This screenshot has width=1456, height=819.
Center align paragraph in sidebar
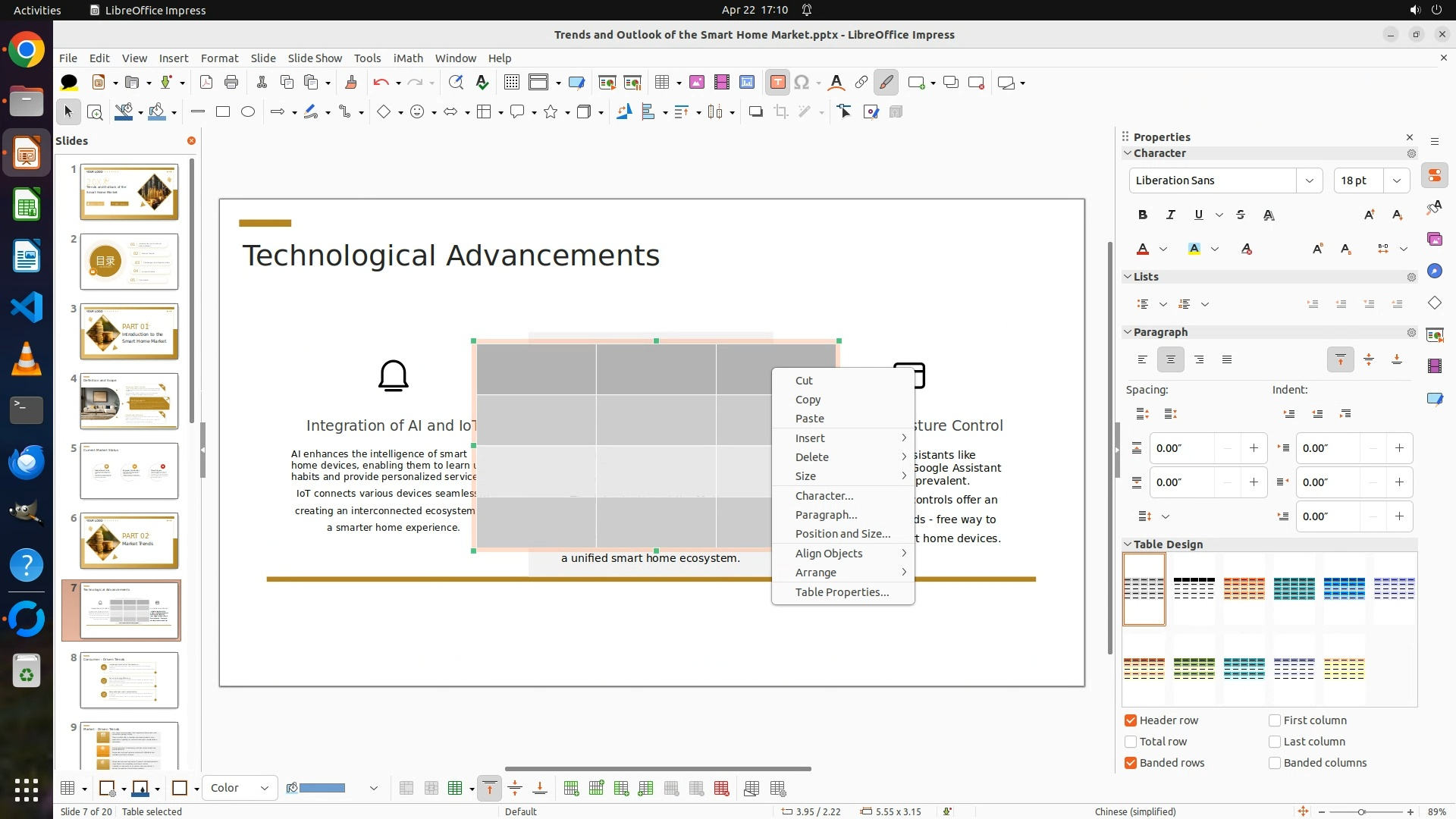tap(1170, 359)
